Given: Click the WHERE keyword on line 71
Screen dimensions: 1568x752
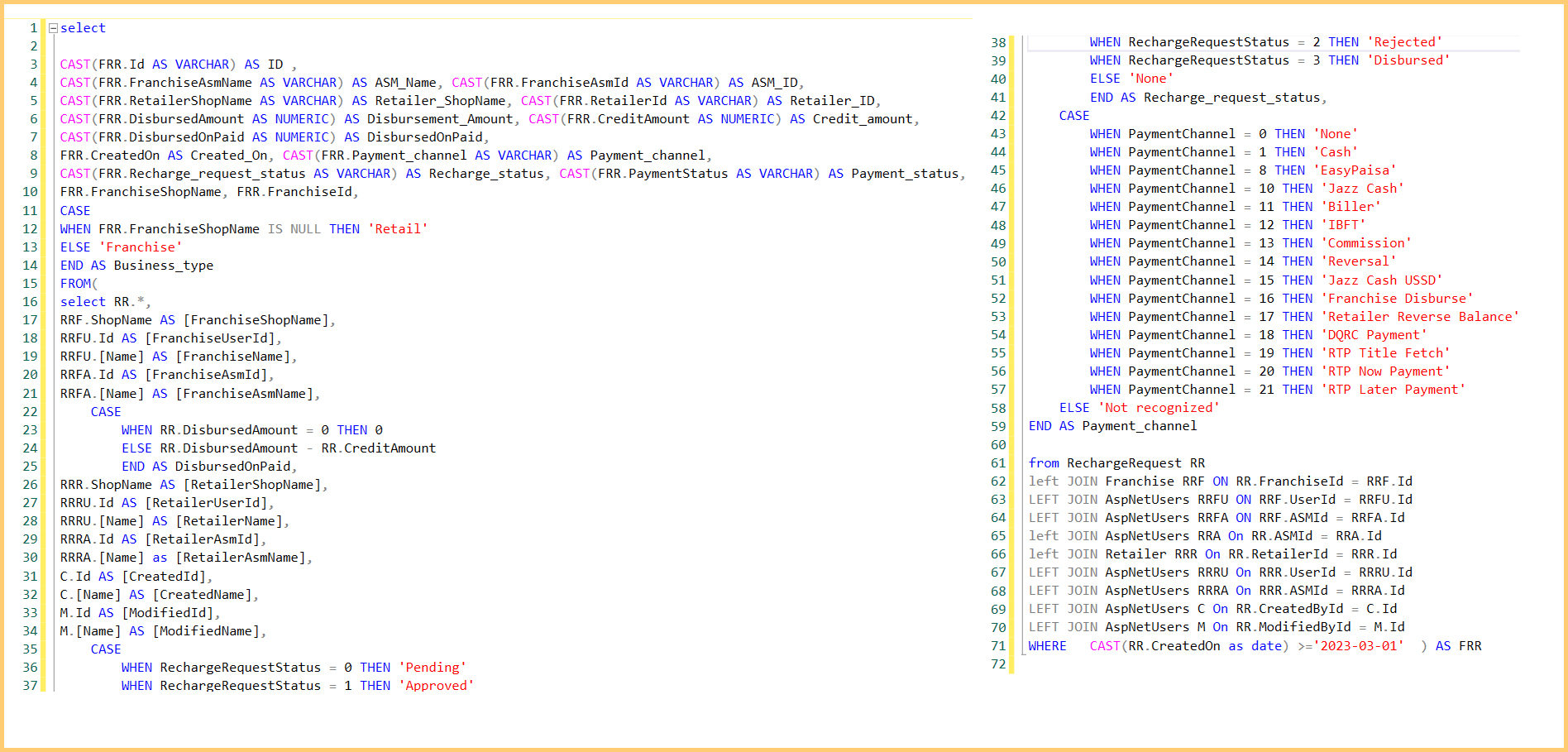Looking at the screenshot, I should coord(1047,646).
